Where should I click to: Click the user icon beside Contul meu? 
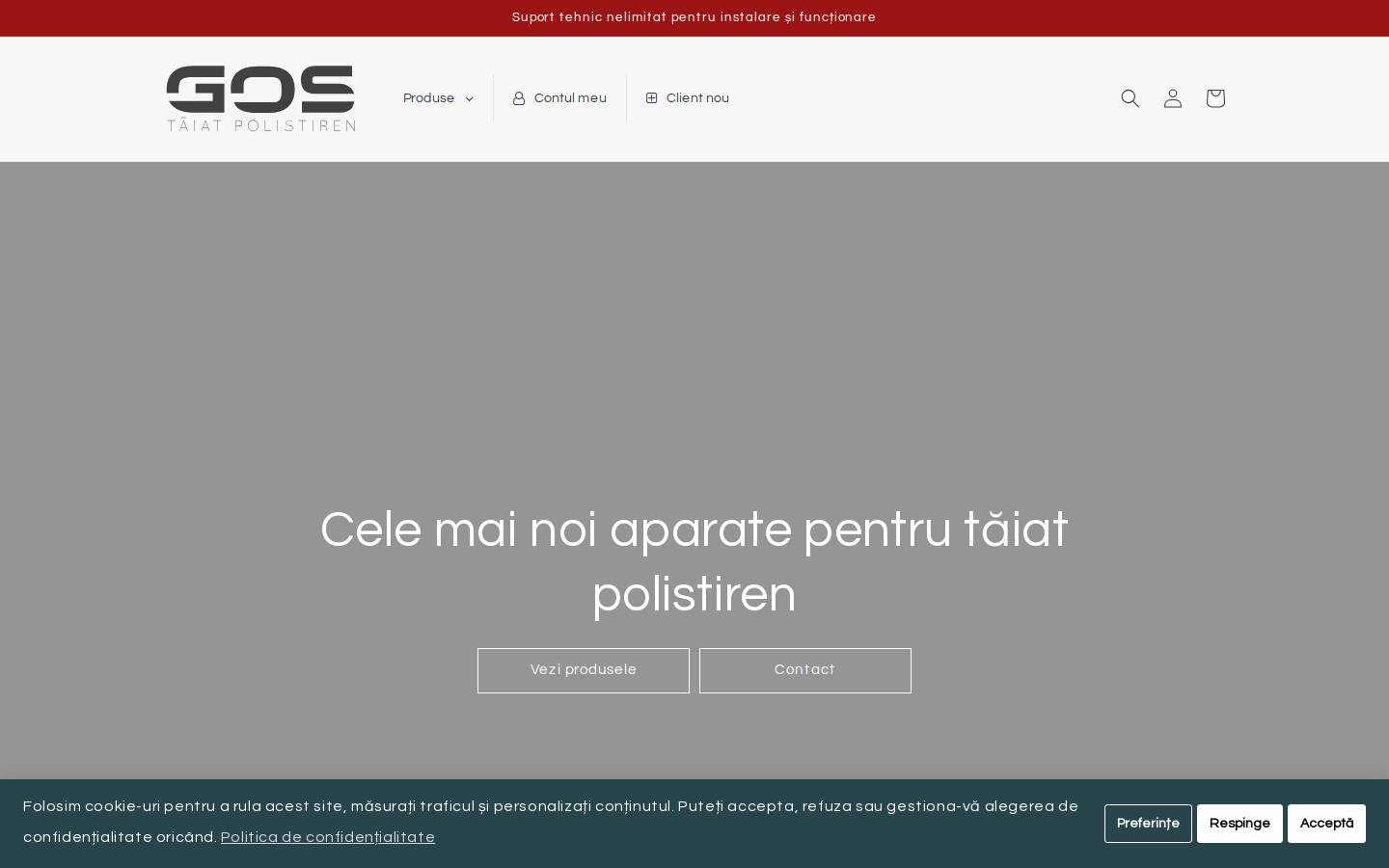519,98
